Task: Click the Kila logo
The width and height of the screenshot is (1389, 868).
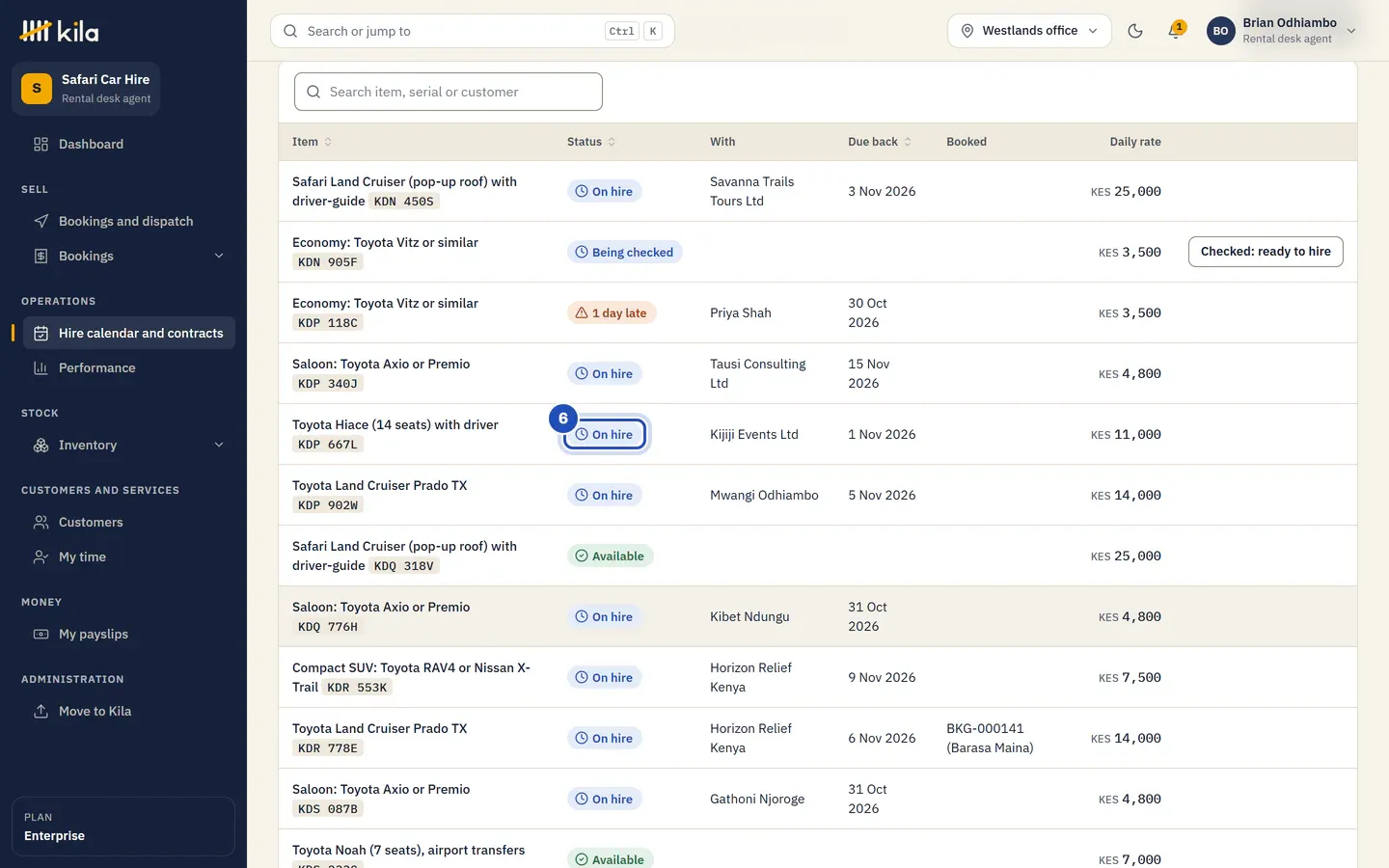Action: (60, 31)
